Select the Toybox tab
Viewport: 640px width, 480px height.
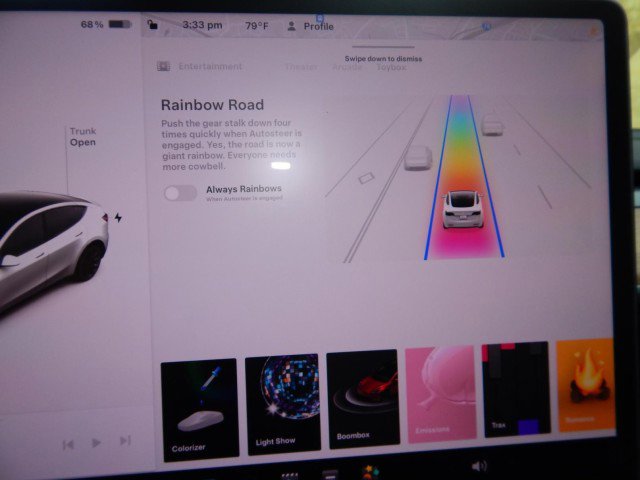click(x=391, y=67)
